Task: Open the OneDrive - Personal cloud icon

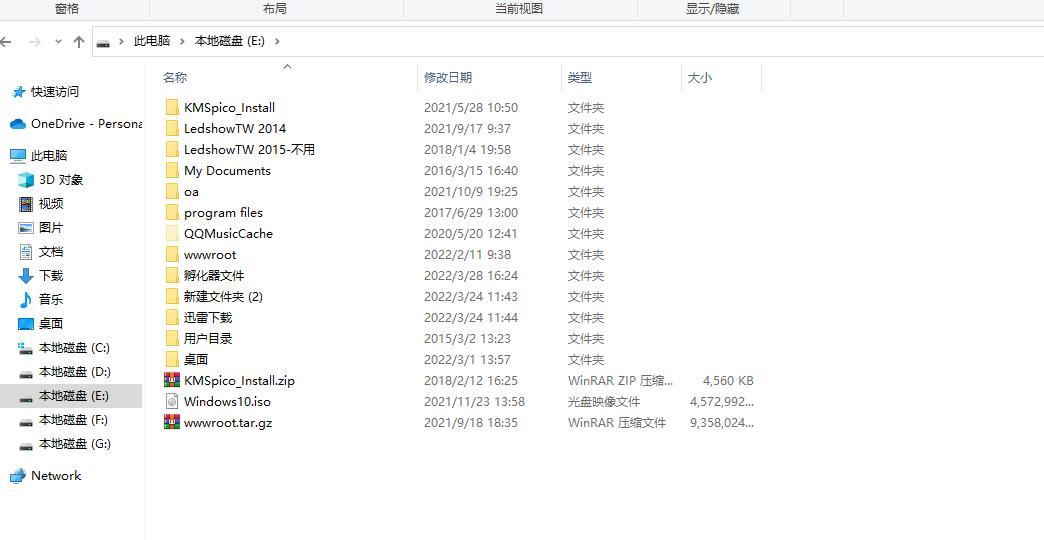Action: (x=18, y=124)
